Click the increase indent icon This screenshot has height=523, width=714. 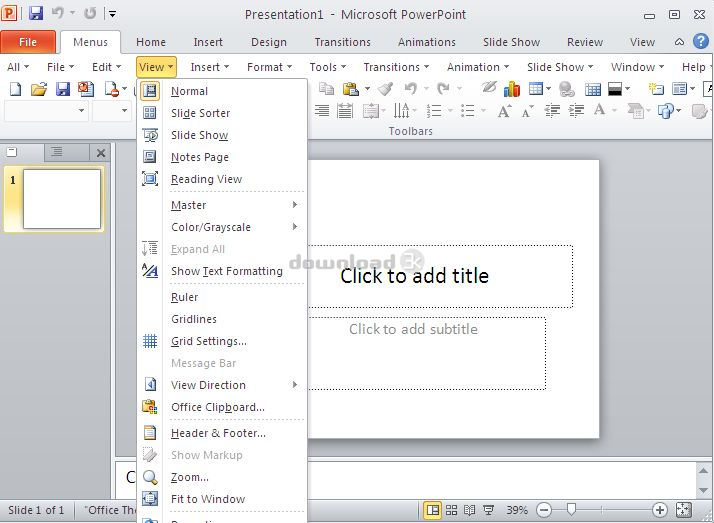pos(576,111)
